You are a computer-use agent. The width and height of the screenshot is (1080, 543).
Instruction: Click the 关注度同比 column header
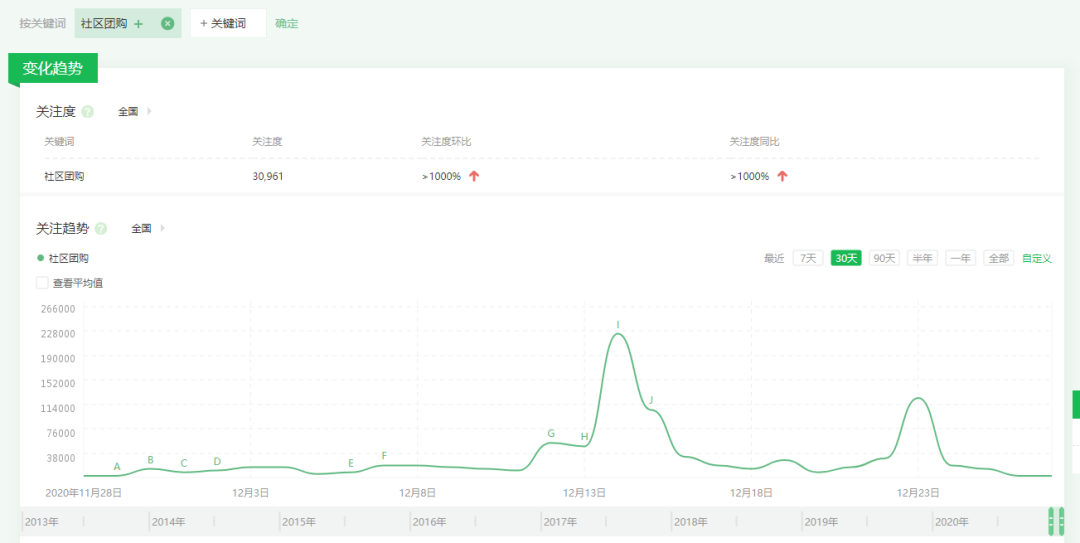click(x=754, y=142)
